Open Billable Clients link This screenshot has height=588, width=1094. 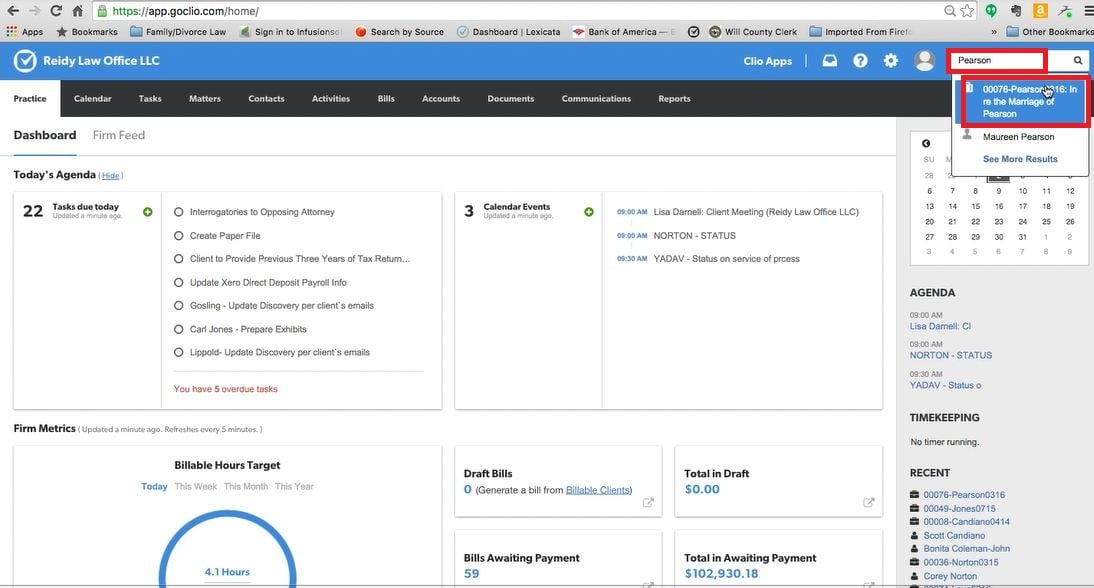point(598,490)
